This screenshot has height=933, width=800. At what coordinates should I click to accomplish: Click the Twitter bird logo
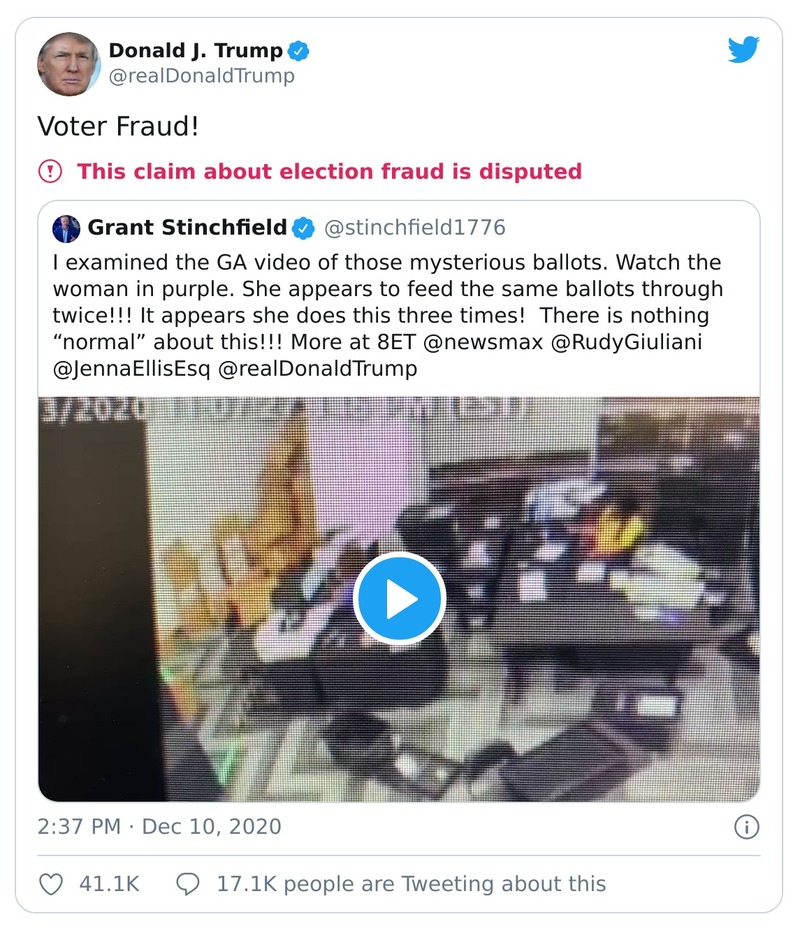click(x=743, y=51)
